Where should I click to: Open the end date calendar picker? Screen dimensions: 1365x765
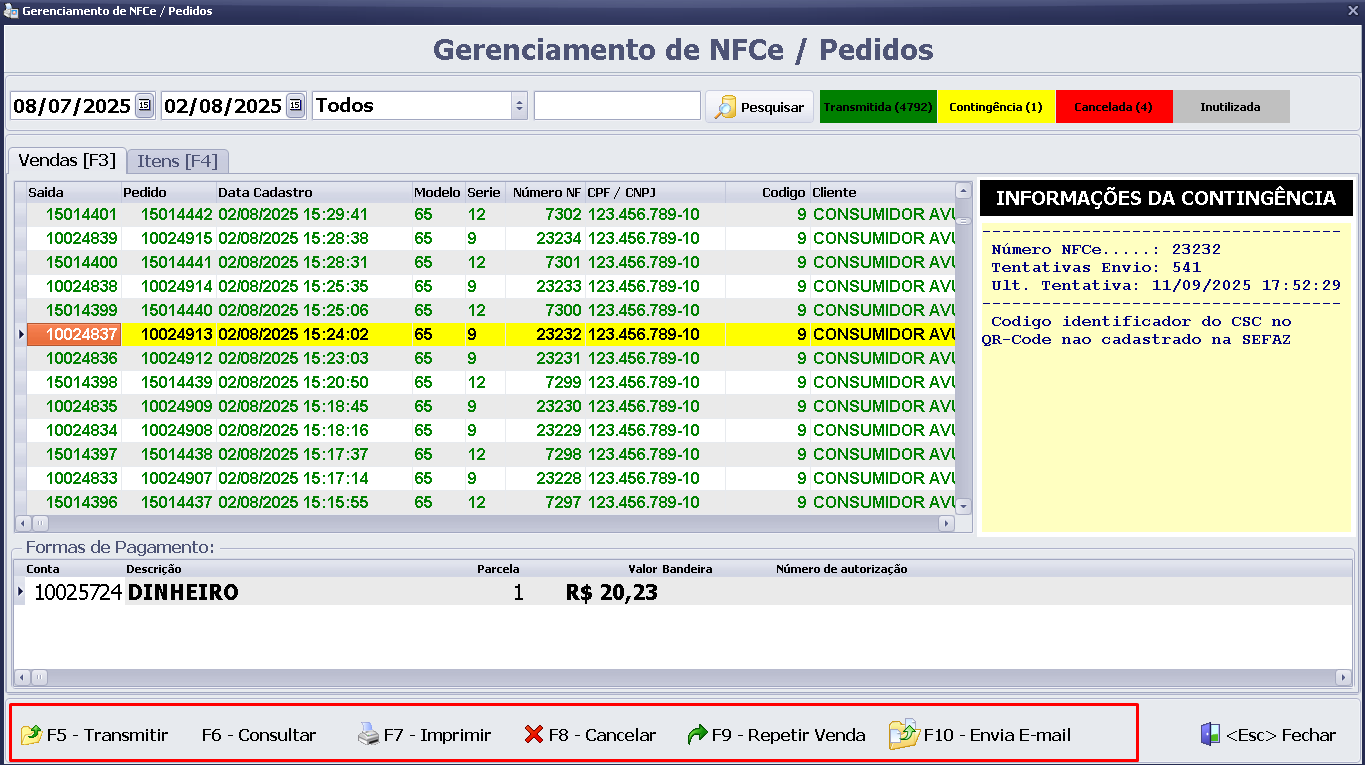[295, 105]
